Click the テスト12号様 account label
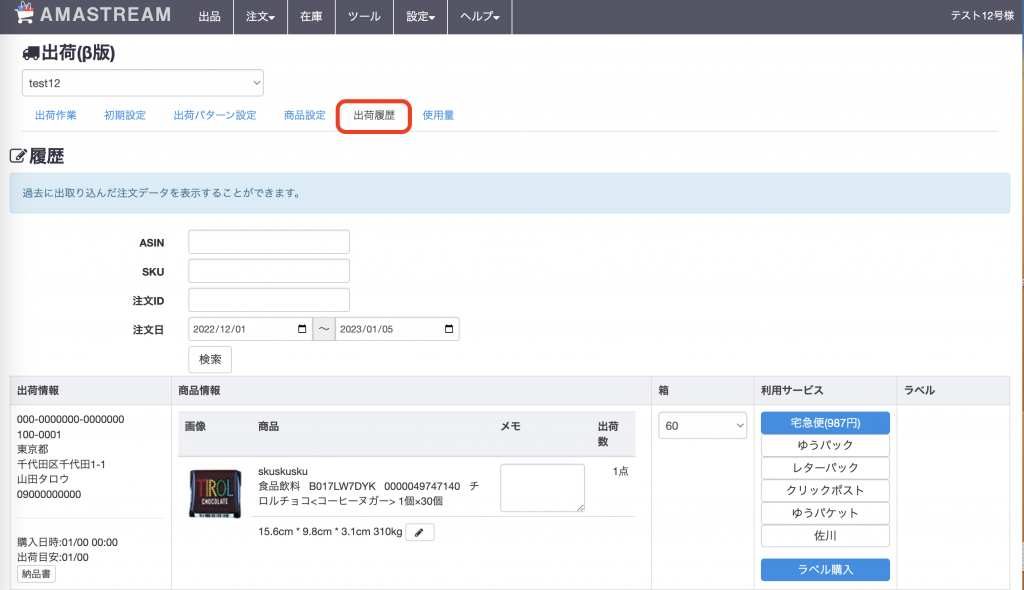 click(x=982, y=16)
